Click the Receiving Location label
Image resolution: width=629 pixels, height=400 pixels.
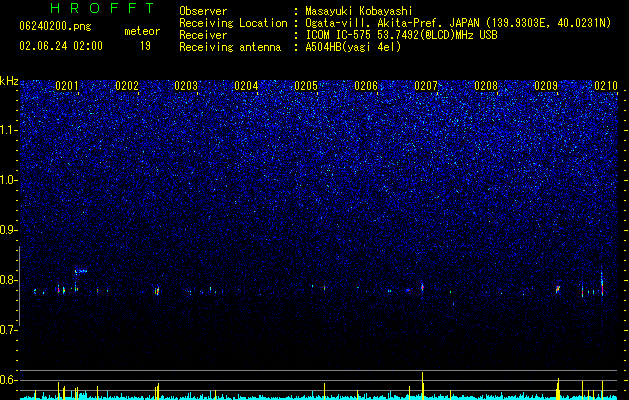233,23
